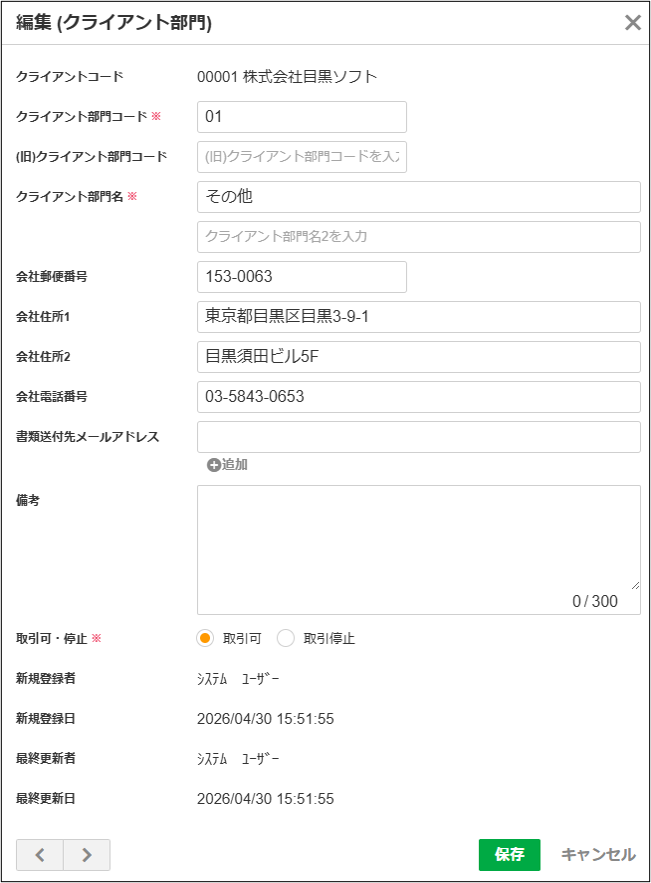
Task: Go to previous record arrow
Action: pos(40,855)
